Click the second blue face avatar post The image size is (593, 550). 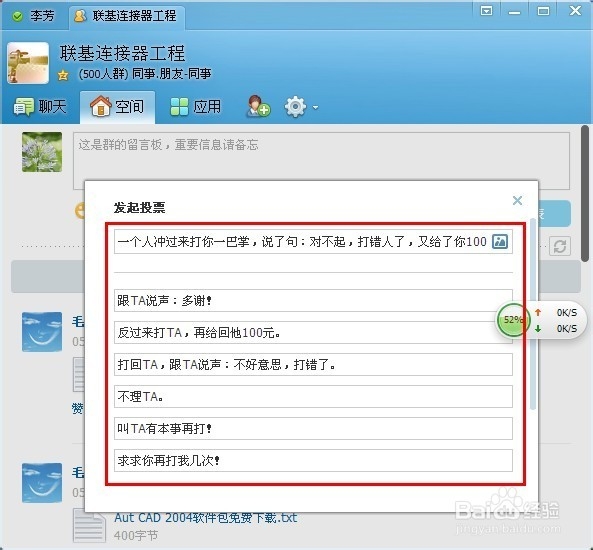tap(42, 483)
